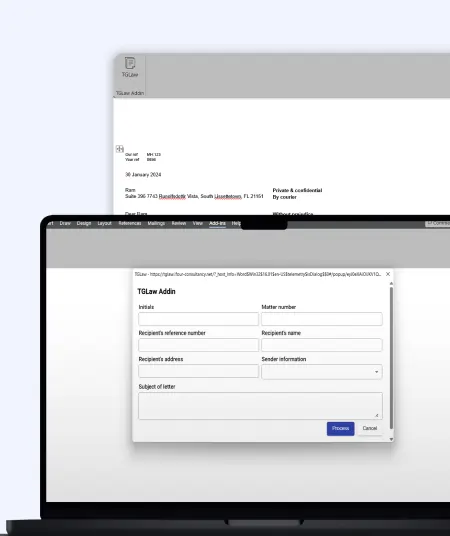
Task: Click the Comments button in the ribbon
Action: pos(438,223)
